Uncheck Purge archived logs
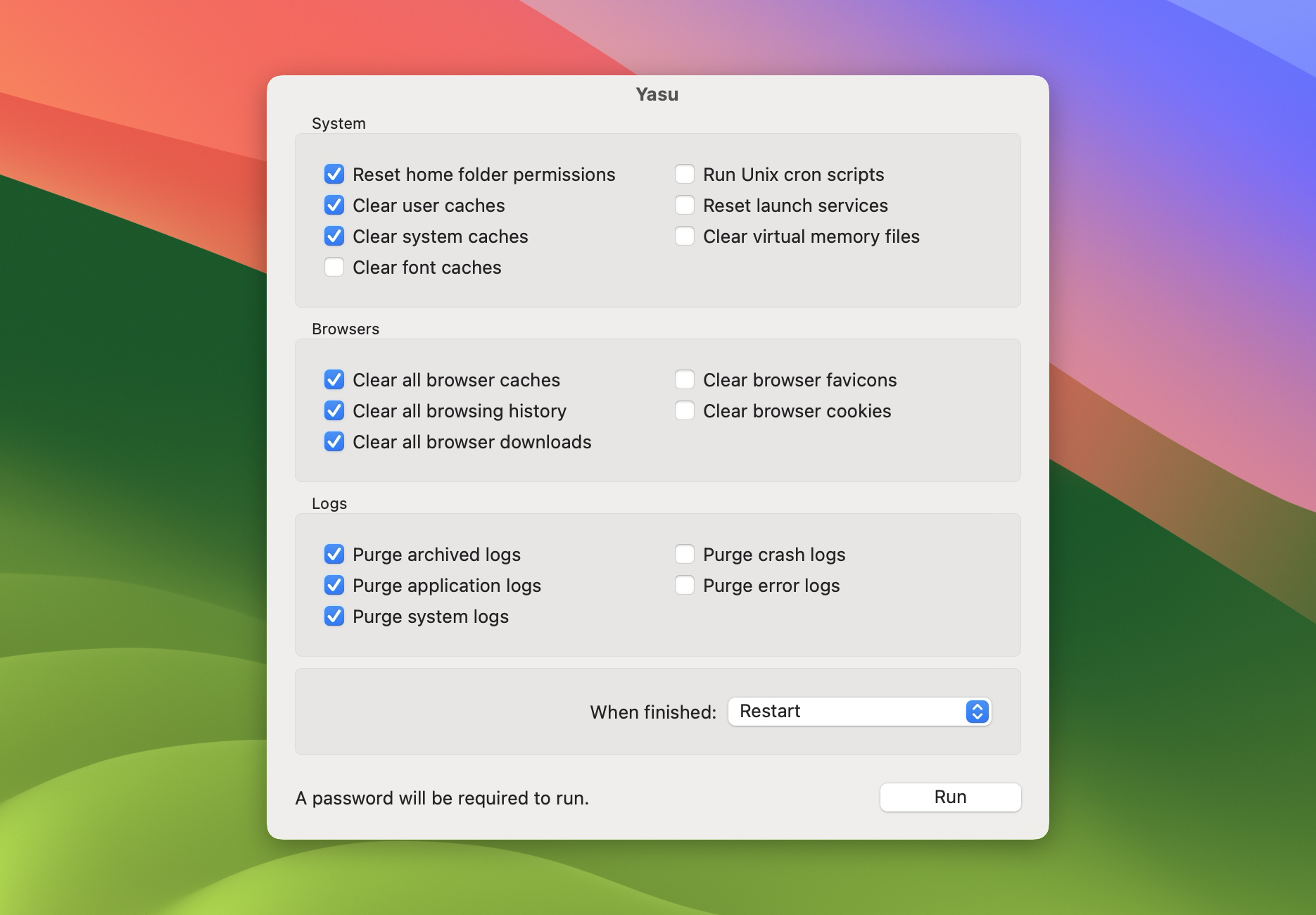 tap(334, 554)
